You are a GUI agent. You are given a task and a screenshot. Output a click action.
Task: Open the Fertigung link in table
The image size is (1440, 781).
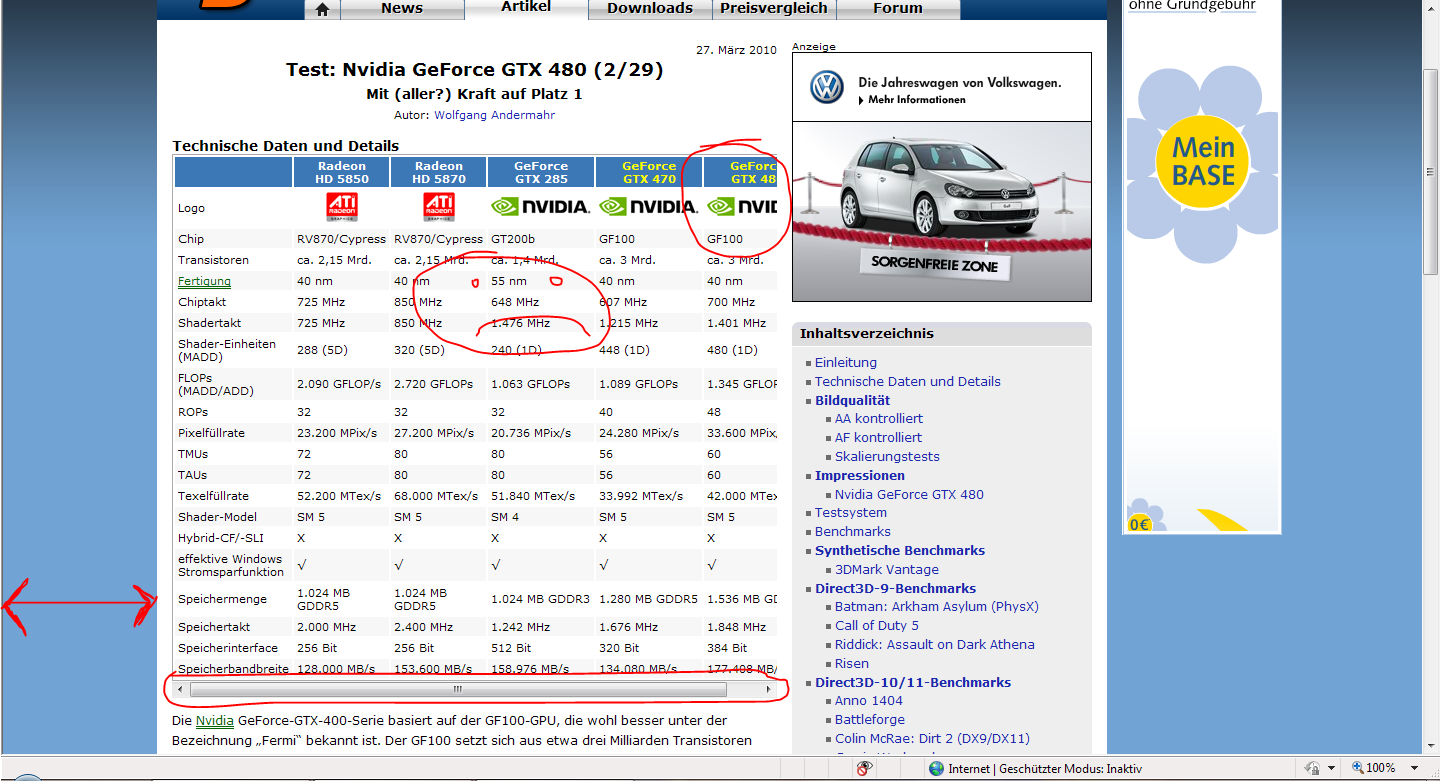tap(204, 281)
